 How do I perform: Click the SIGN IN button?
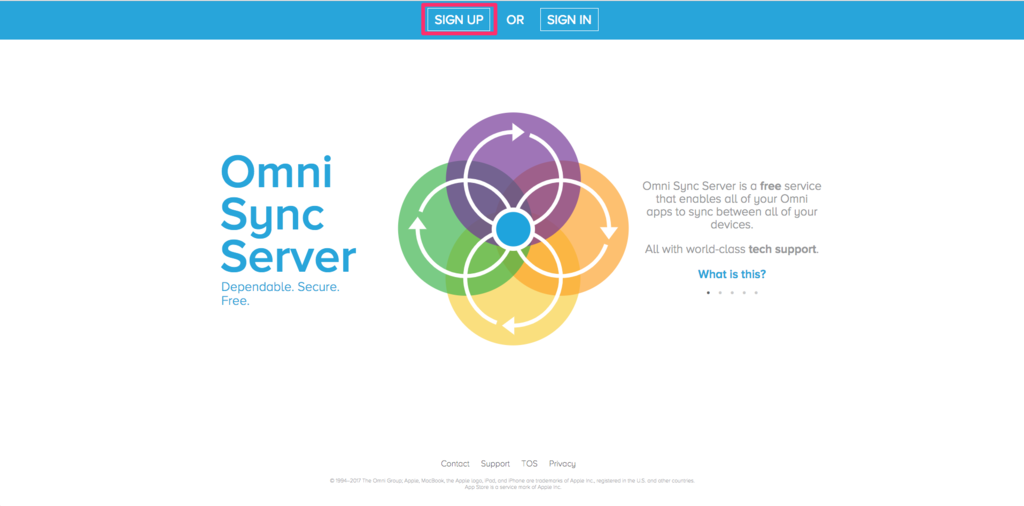[569, 20]
